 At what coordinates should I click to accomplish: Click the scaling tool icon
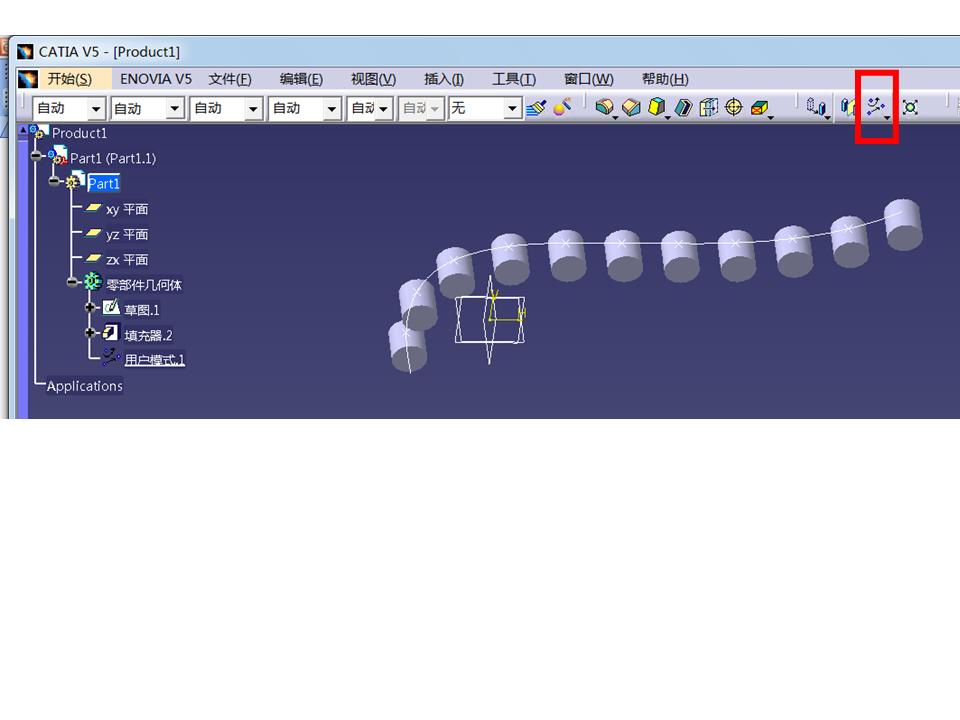910,107
